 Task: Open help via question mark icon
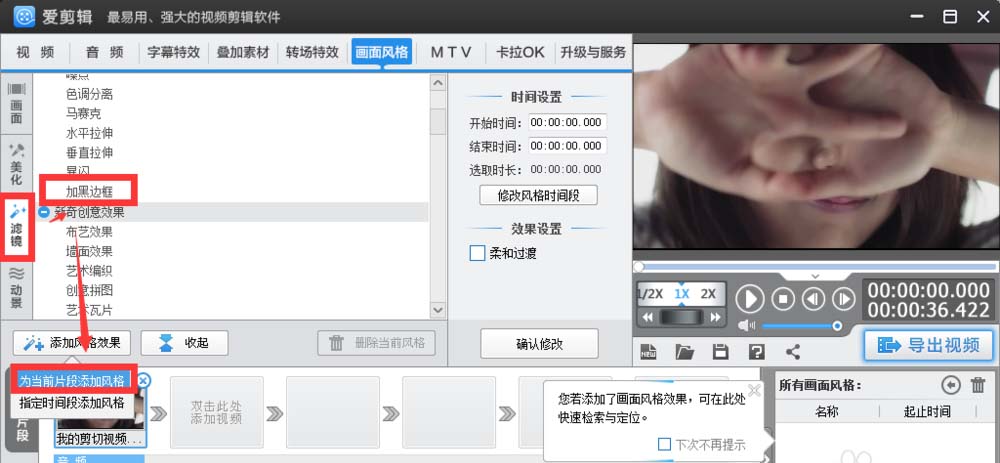point(756,351)
